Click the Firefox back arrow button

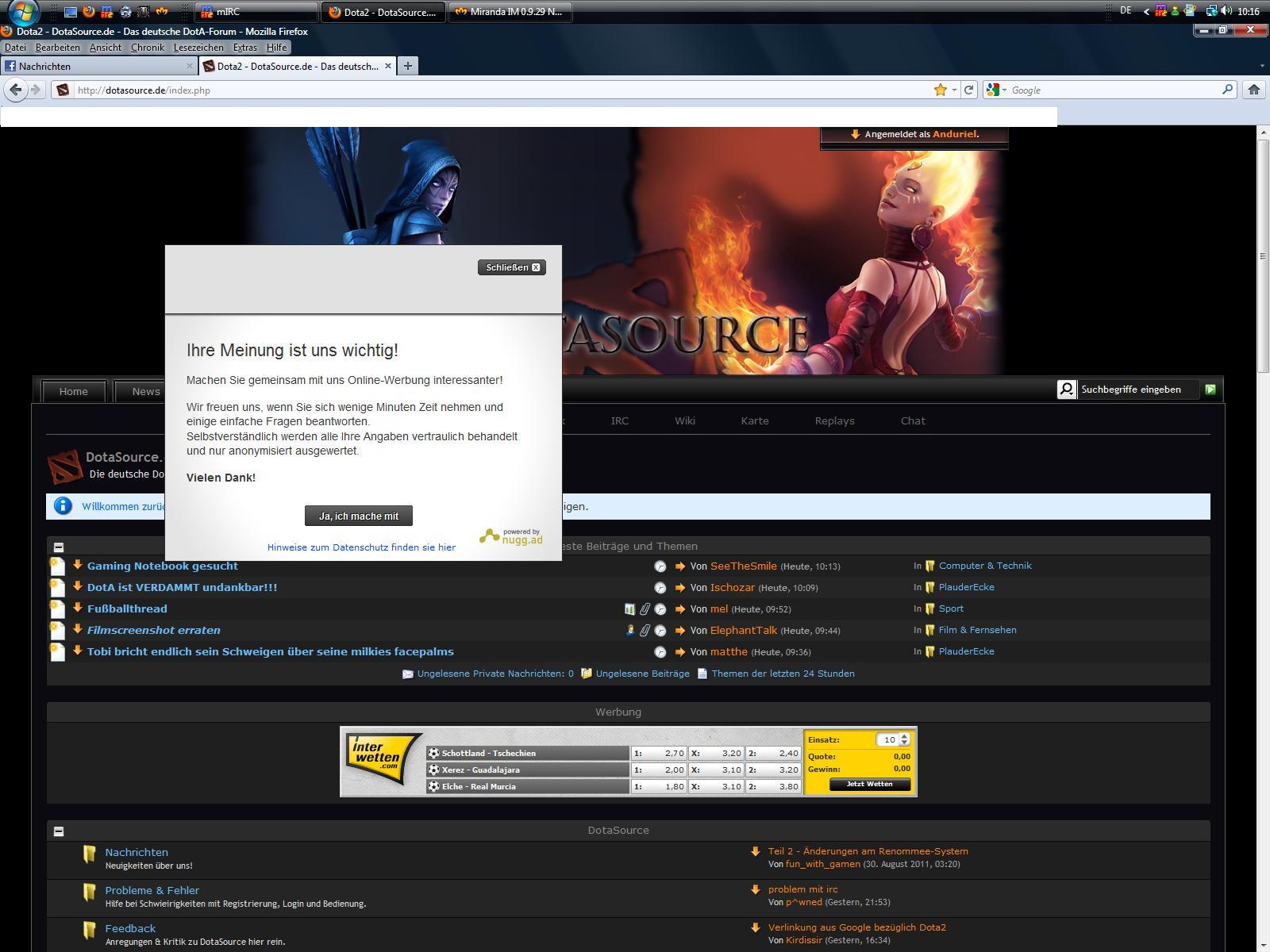[x=15, y=90]
